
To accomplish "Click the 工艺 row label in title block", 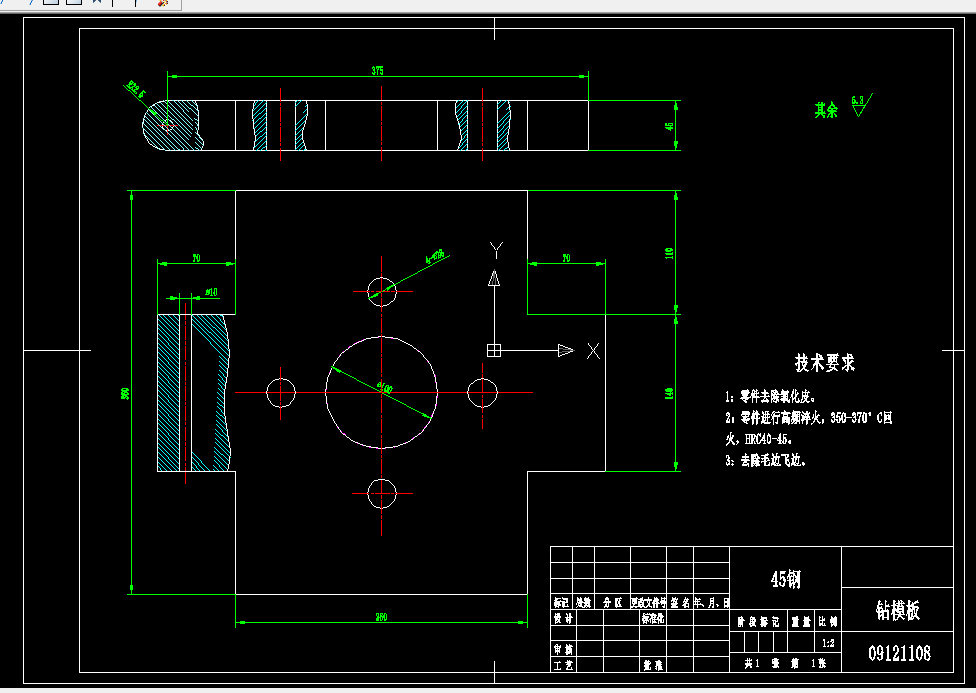I will (x=563, y=665).
